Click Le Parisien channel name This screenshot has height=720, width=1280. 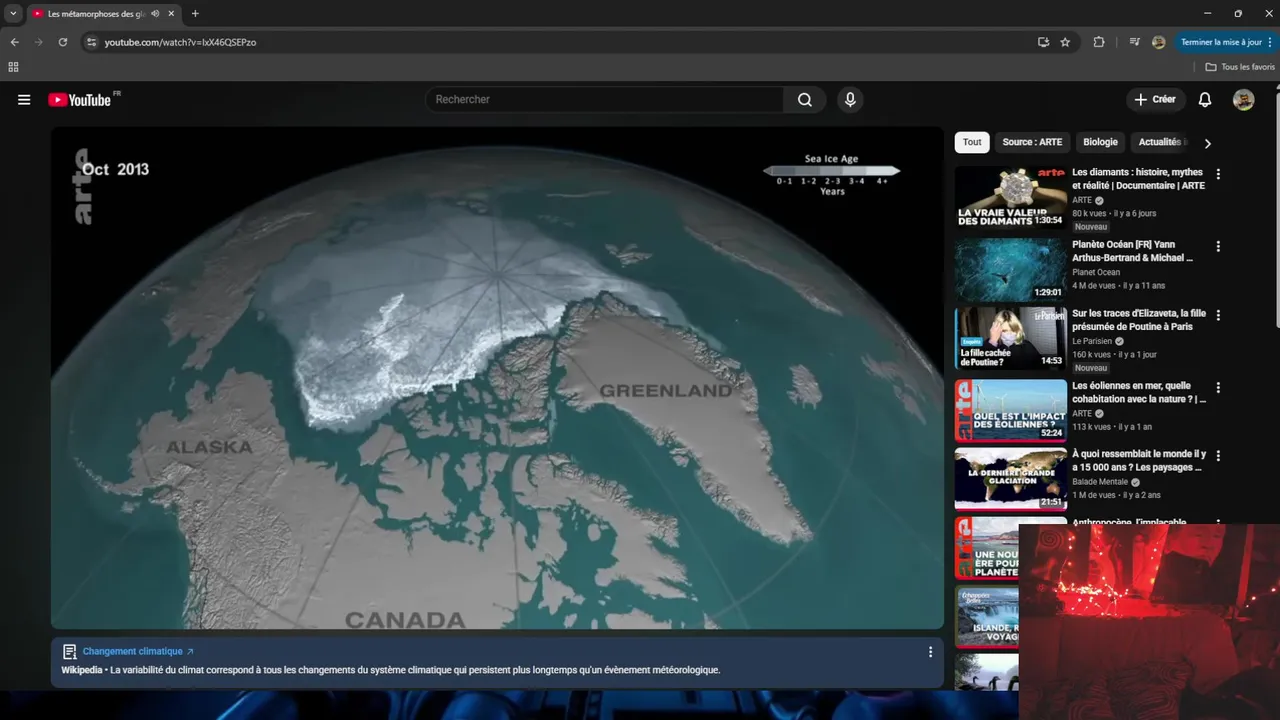coord(1092,341)
